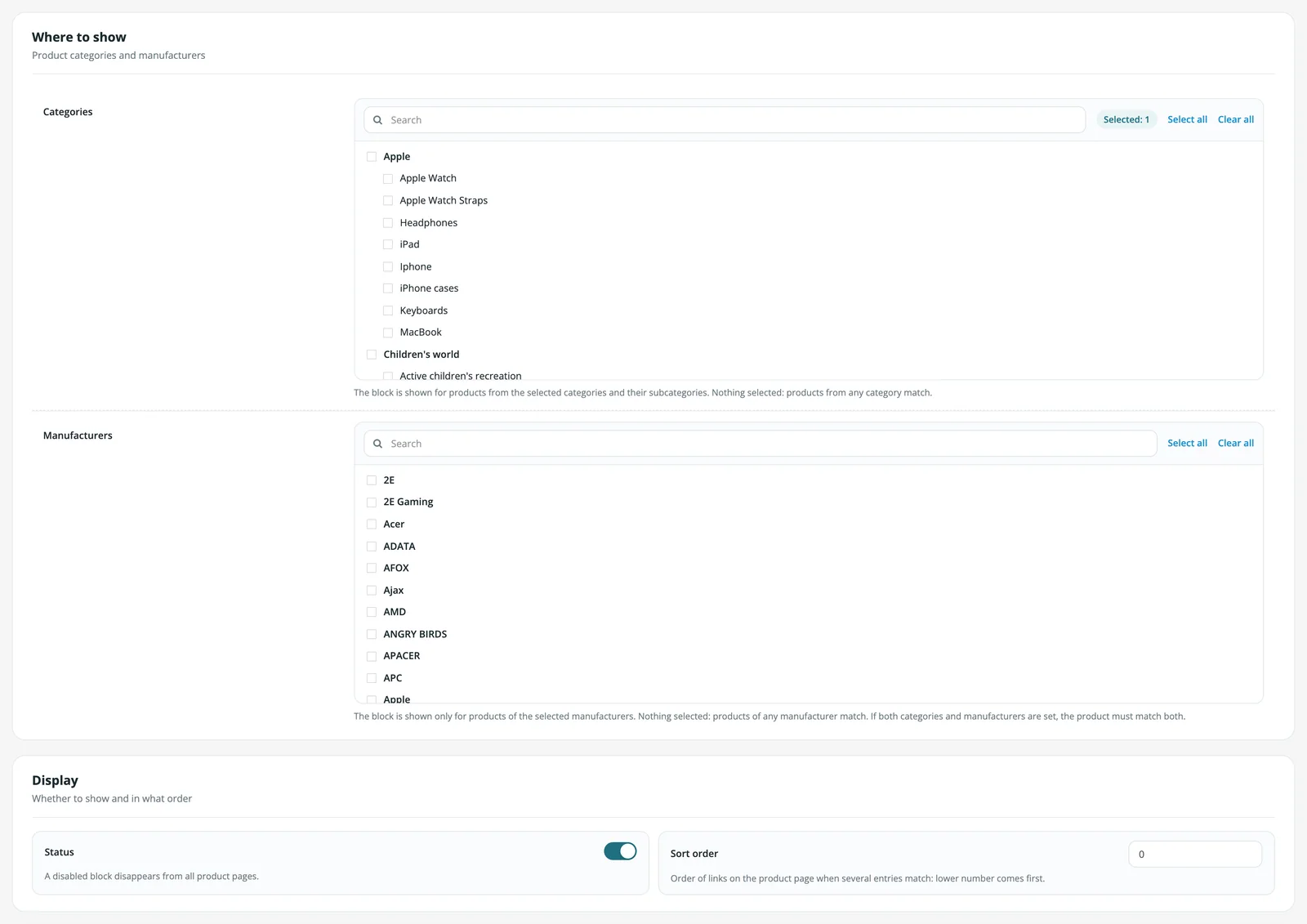Select all manufacturers link
This screenshot has width=1307, height=924.
click(x=1187, y=443)
